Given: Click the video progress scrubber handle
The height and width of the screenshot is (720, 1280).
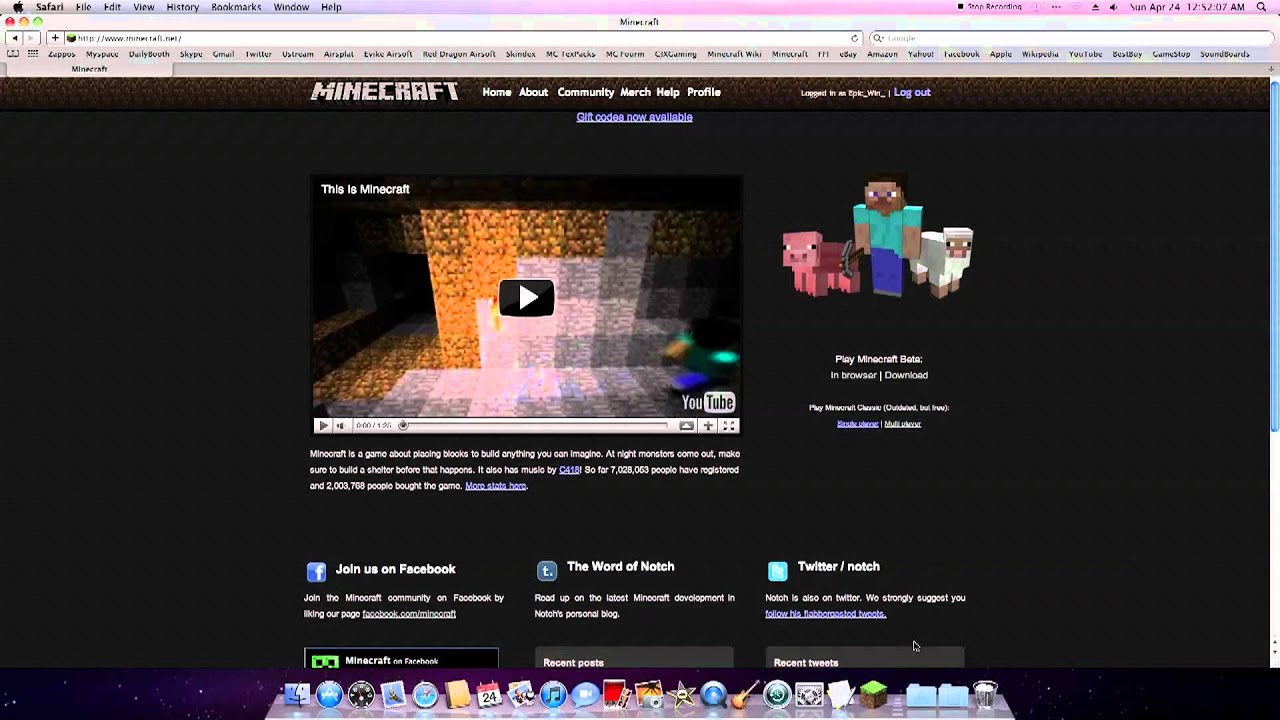Looking at the screenshot, I should click(403, 425).
